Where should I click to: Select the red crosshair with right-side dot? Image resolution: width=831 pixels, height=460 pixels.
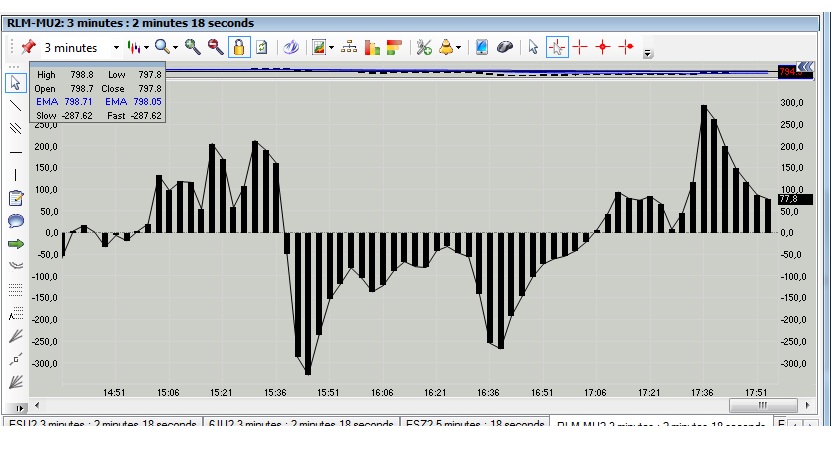626,47
